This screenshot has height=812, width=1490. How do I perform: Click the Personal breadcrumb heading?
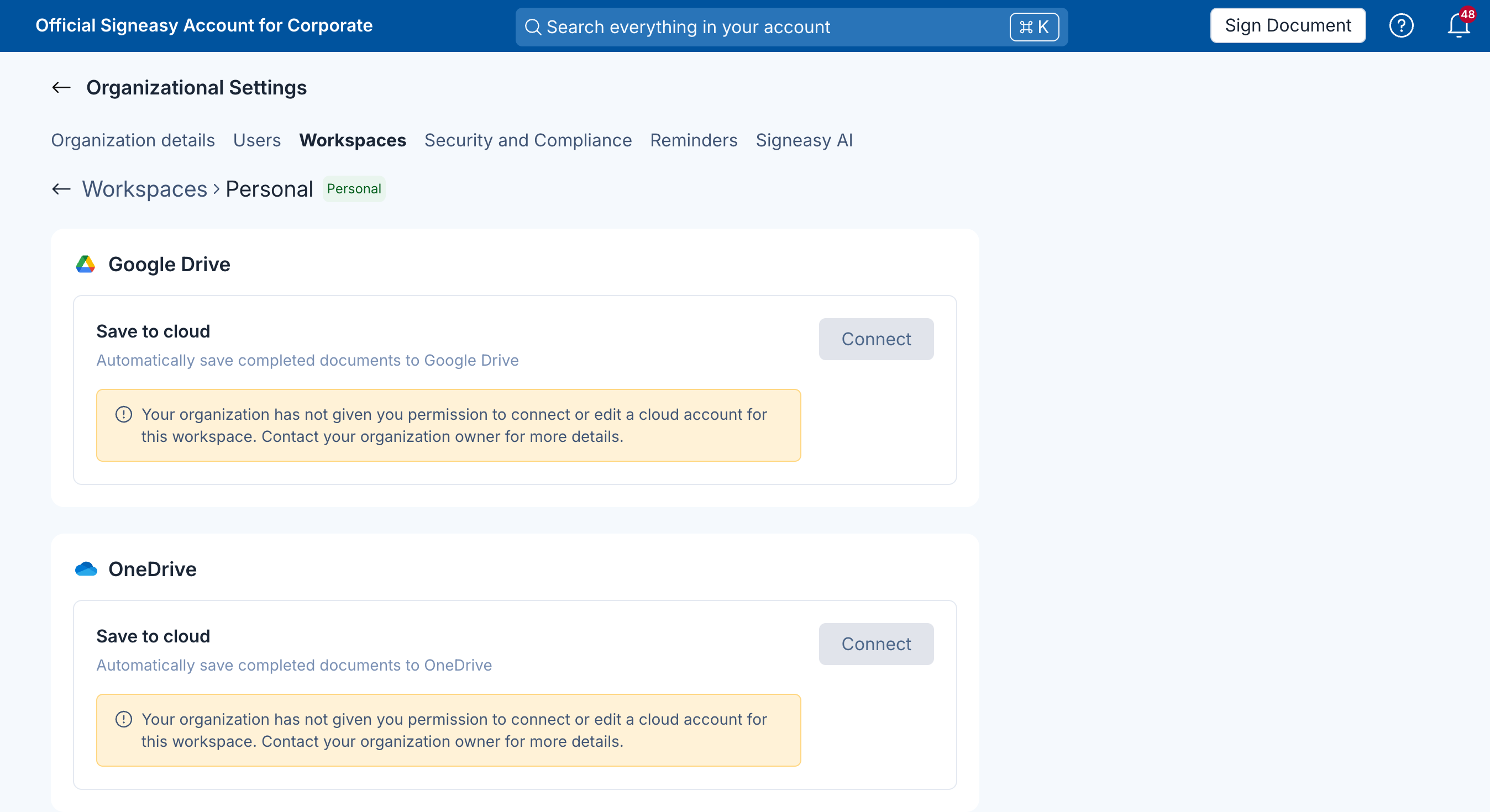point(270,189)
